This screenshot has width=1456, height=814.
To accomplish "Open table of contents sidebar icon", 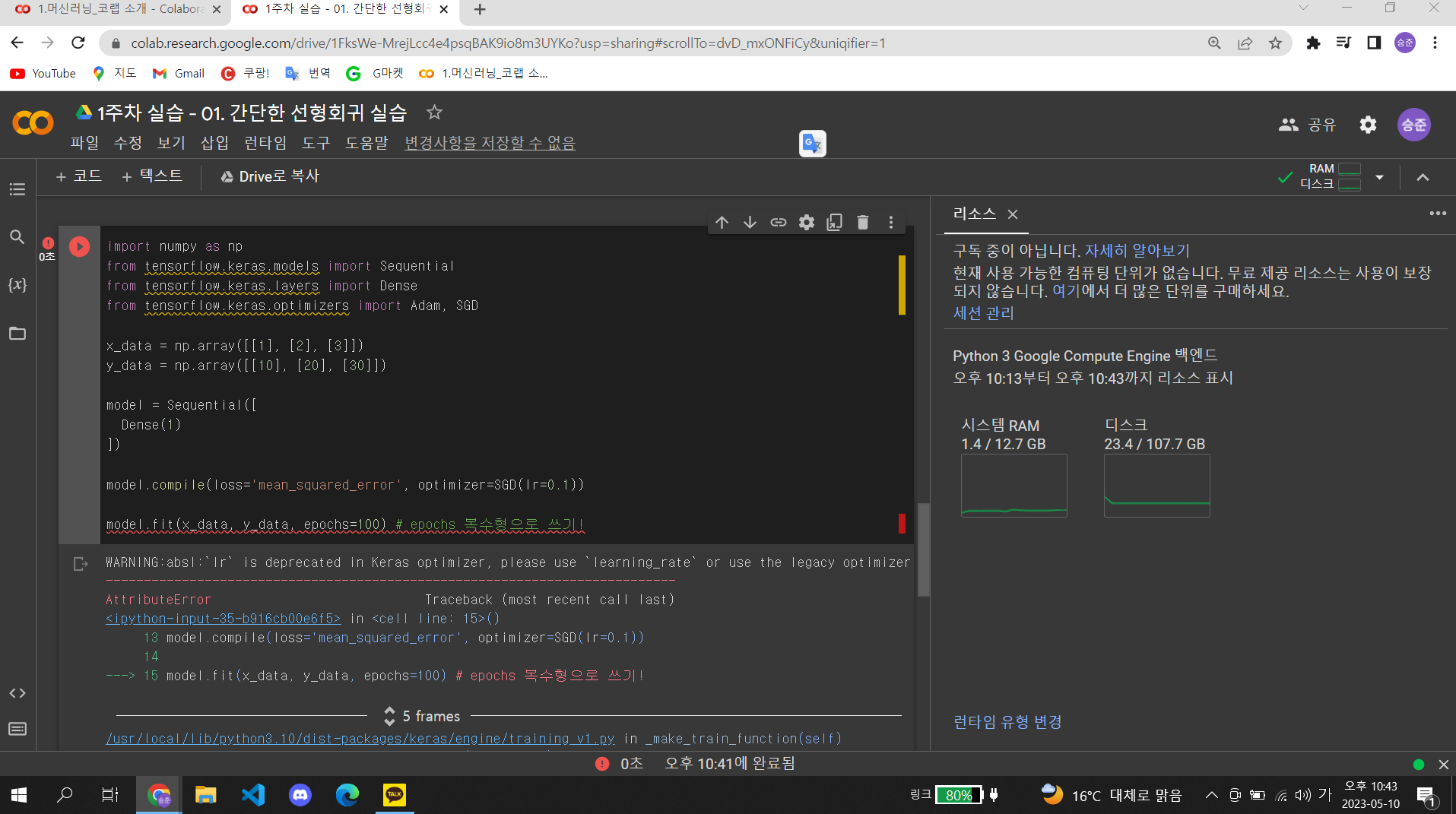I will click(x=17, y=189).
